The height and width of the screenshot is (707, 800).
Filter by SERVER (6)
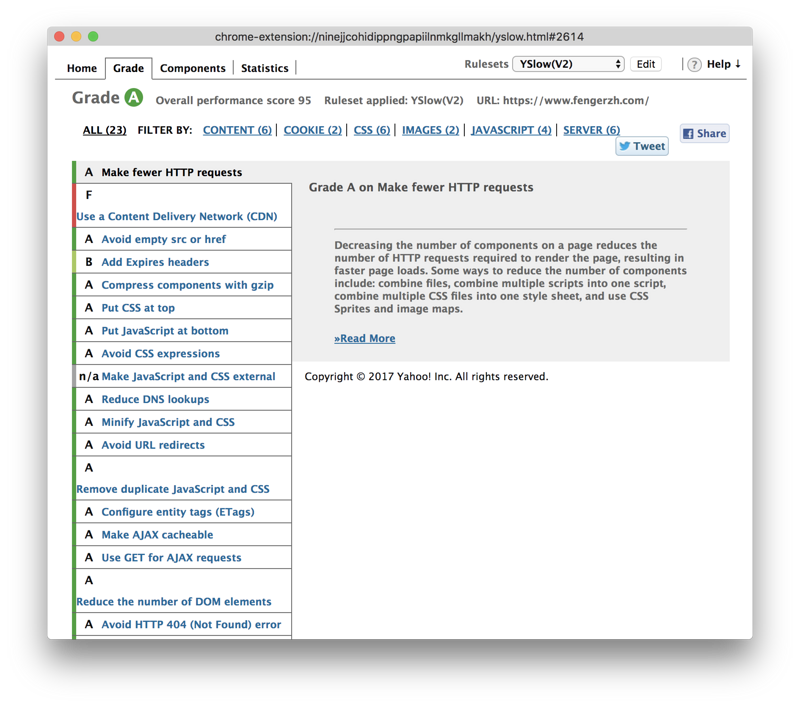592,130
